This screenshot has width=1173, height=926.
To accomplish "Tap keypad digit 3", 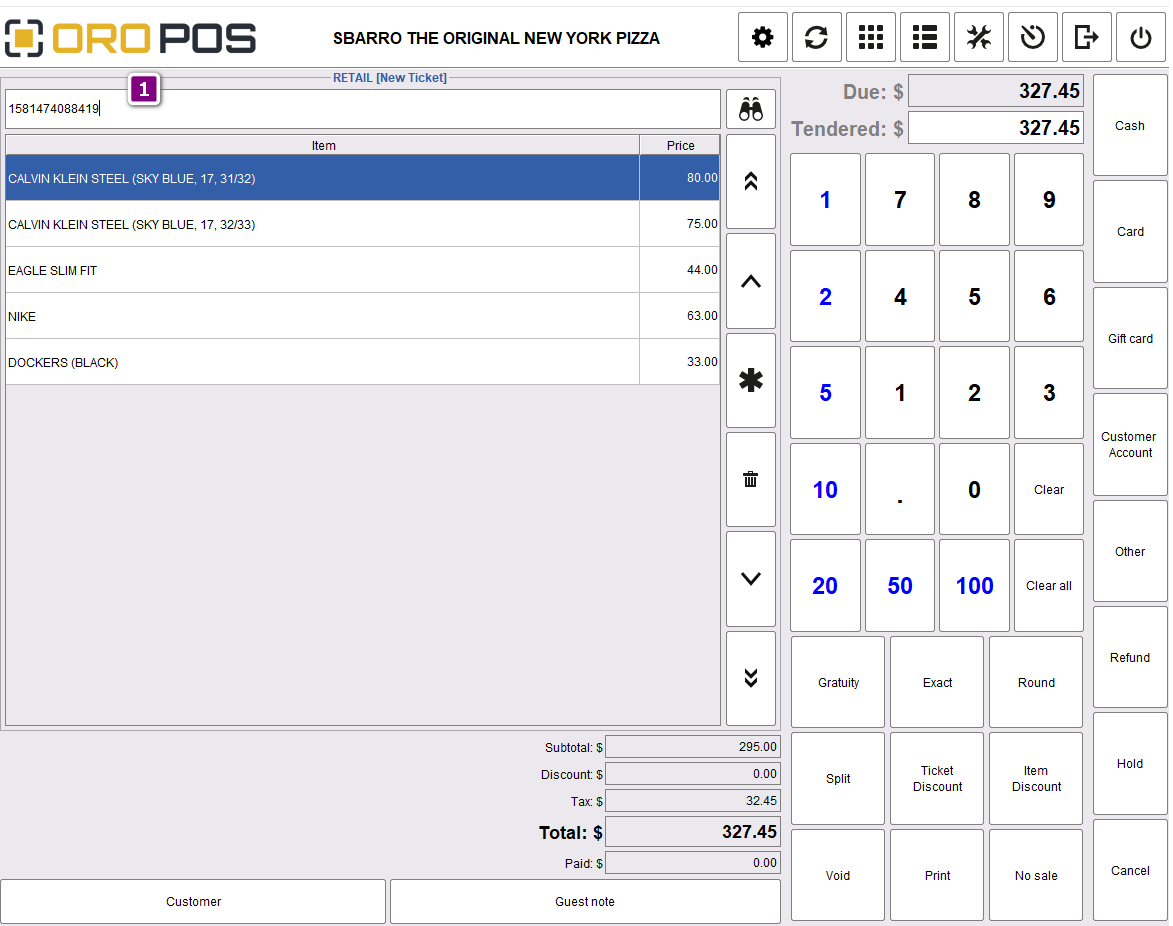I will coord(1049,393).
